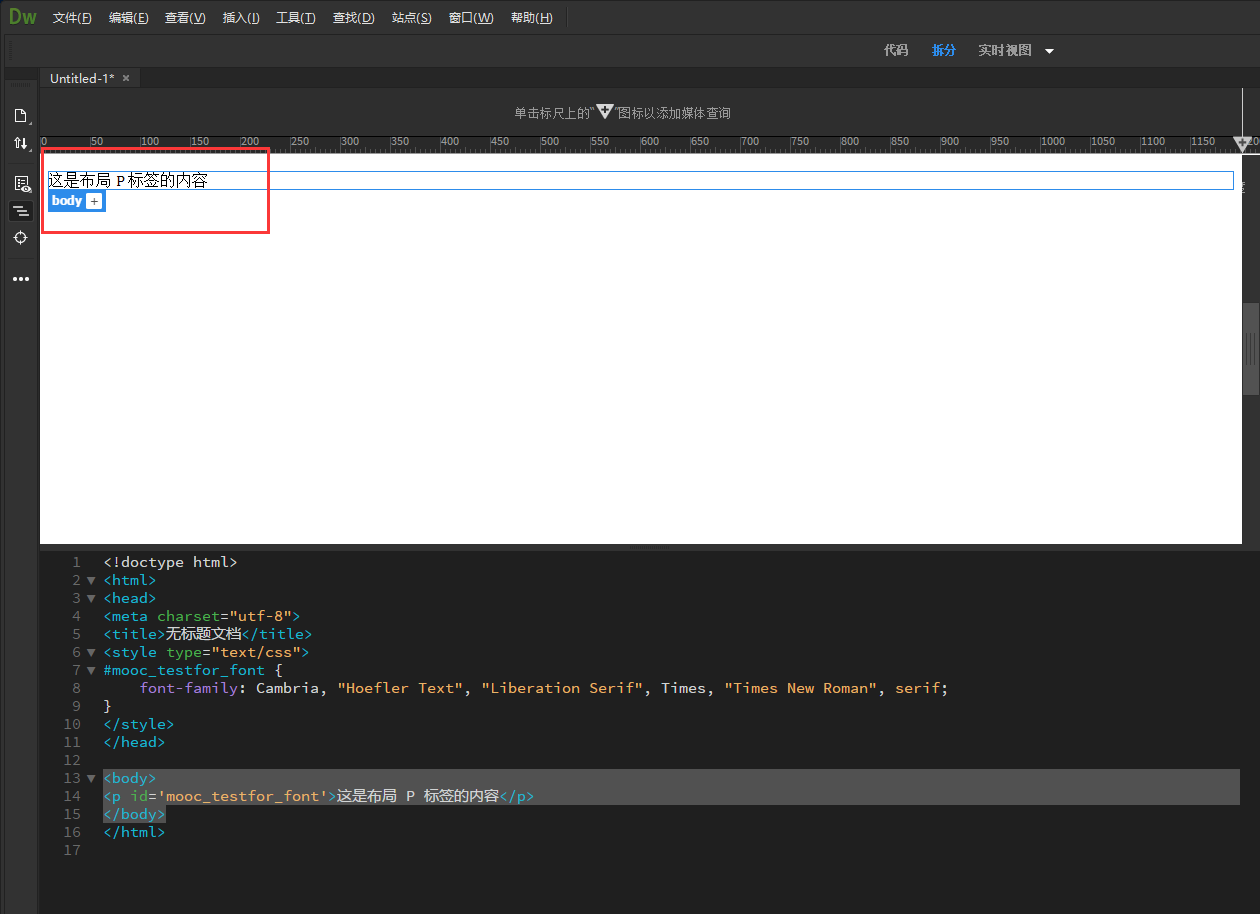Collapse the head tag on line 3
1260x914 pixels.
click(91, 598)
